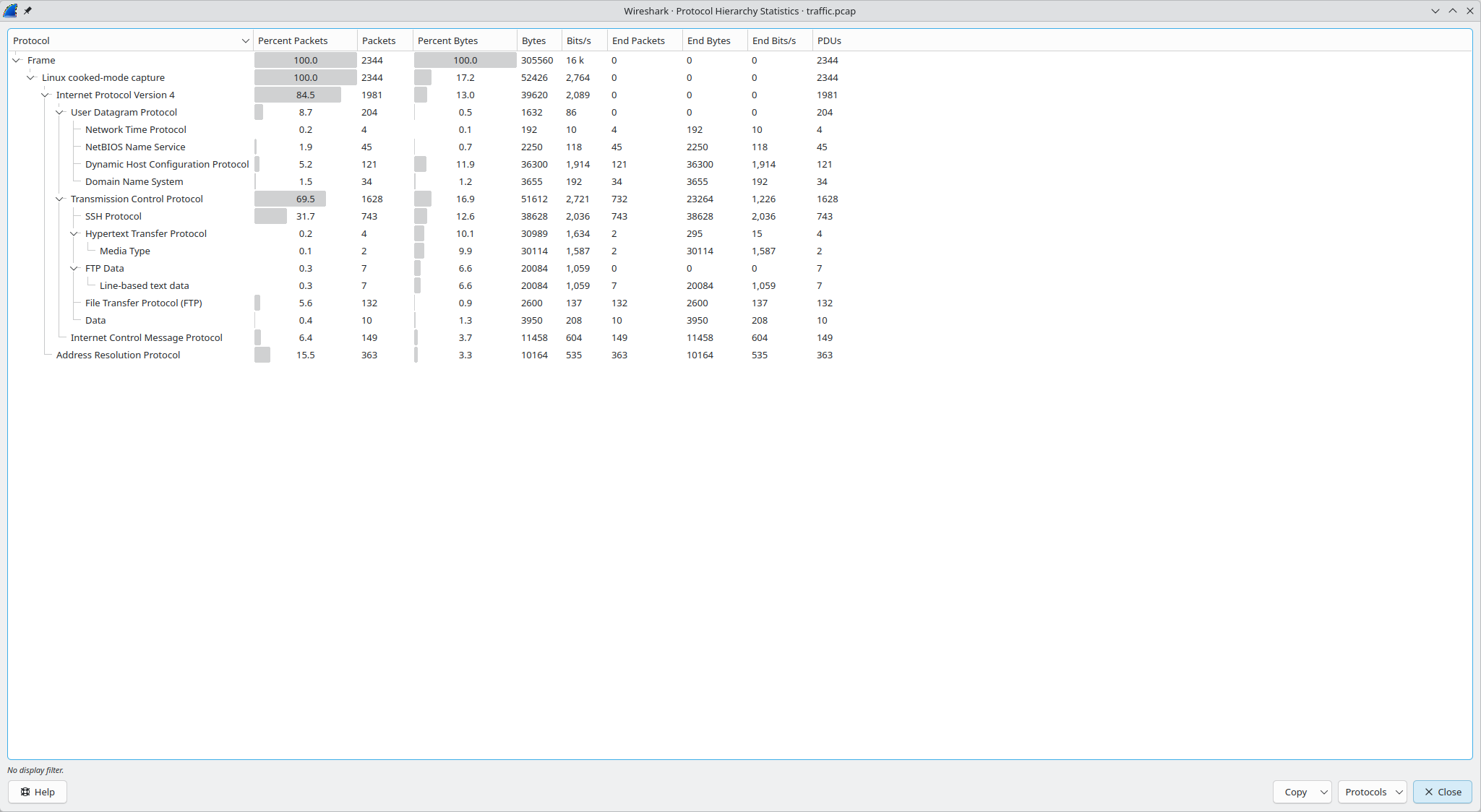Close the Protocol Hierarchy dialog
This screenshot has height=812, width=1481.
pos(1443,792)
